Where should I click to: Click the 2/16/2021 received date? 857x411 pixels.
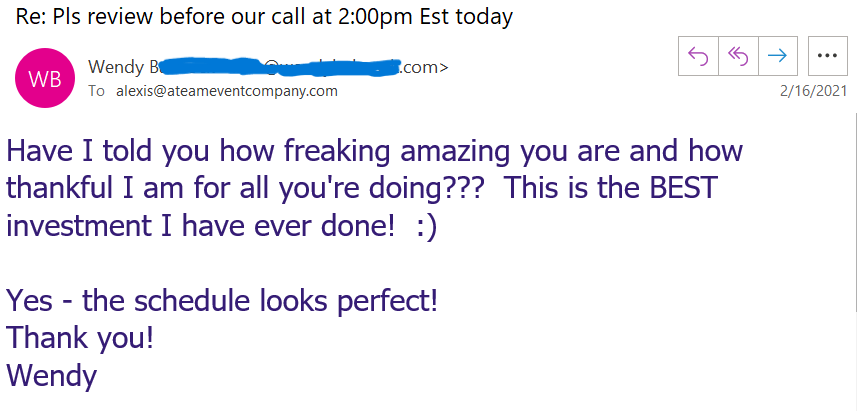[x=813, y=91]
